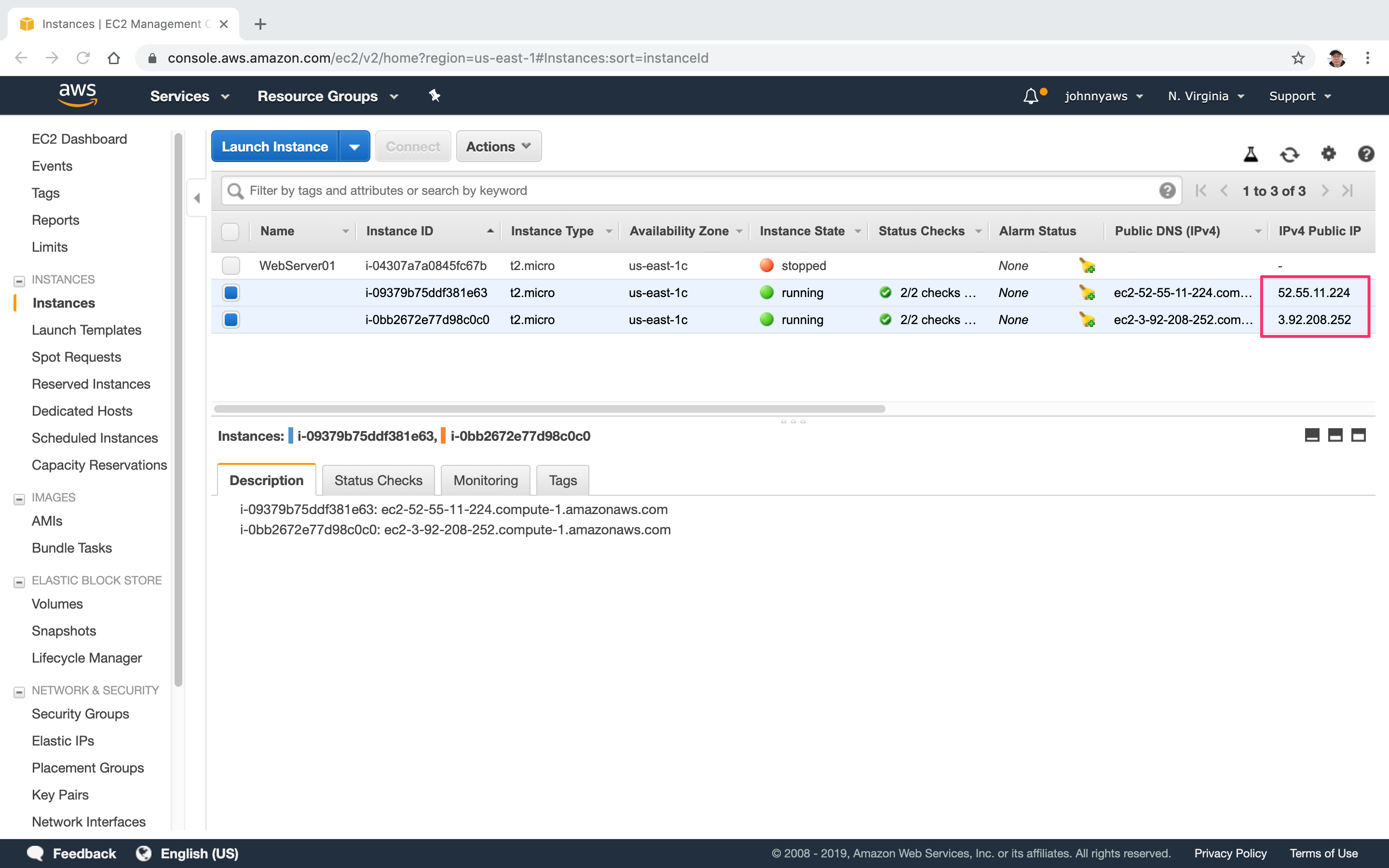Focus the instance filter search field

701,190
